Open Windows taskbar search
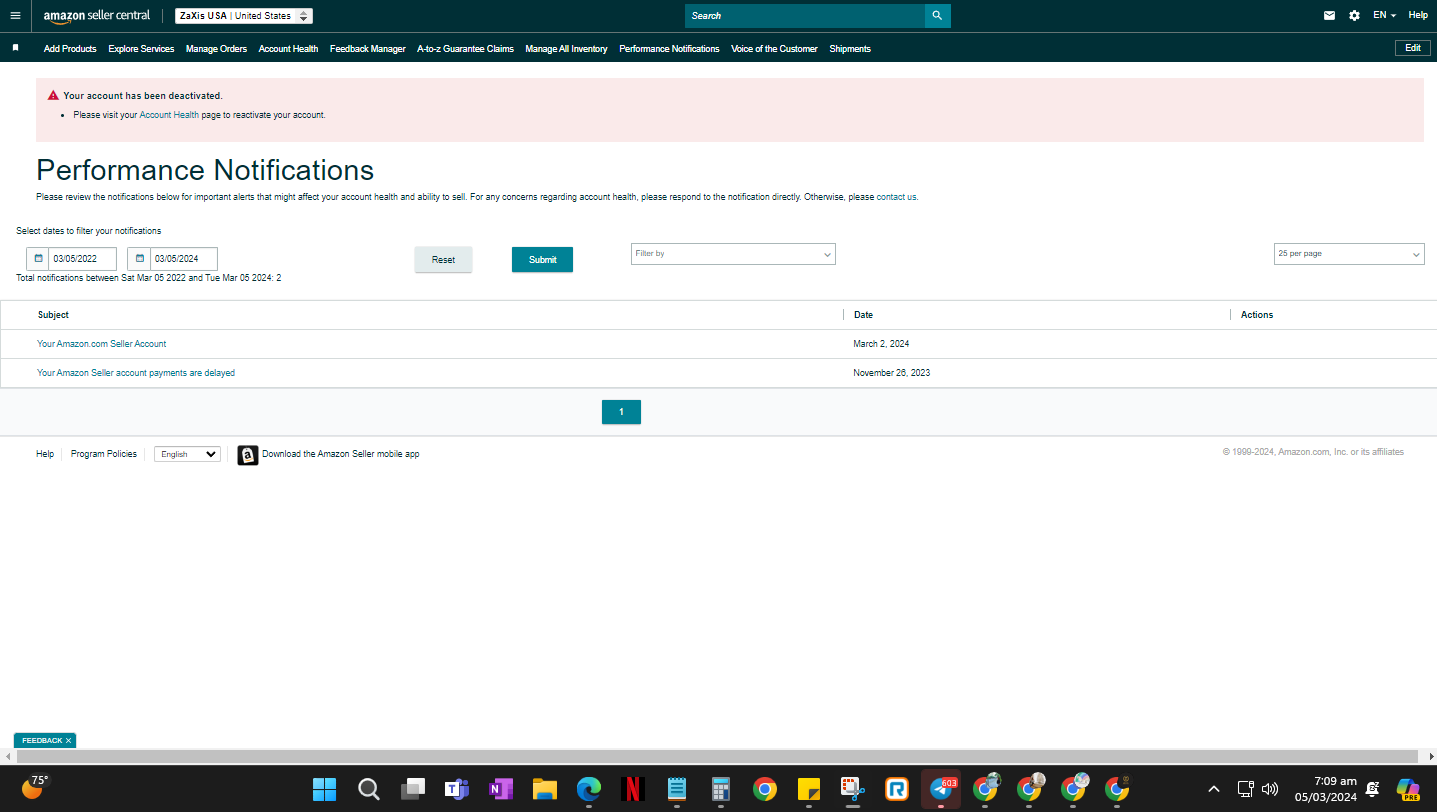The width and height of the screenshot is (1437, 812). tap(368, 789)
